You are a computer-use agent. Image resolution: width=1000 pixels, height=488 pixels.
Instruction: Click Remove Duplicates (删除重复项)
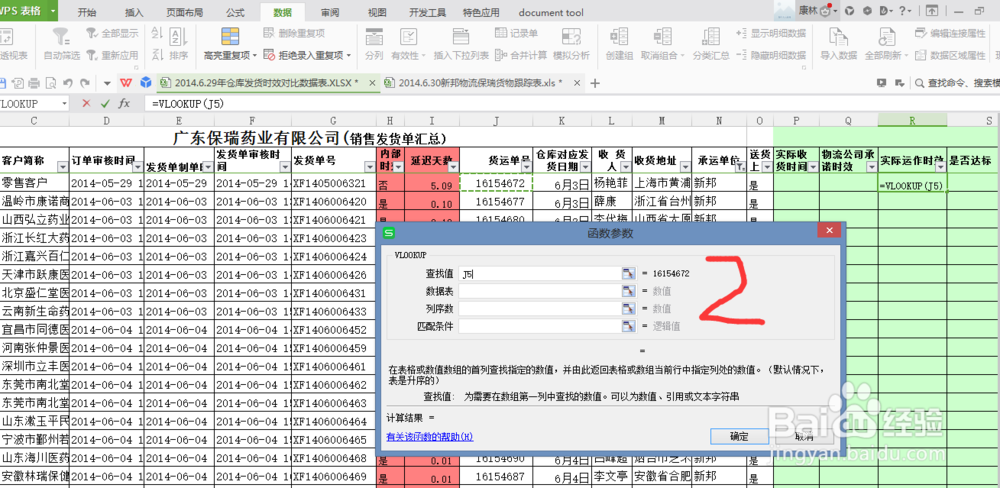coord(293,33)
